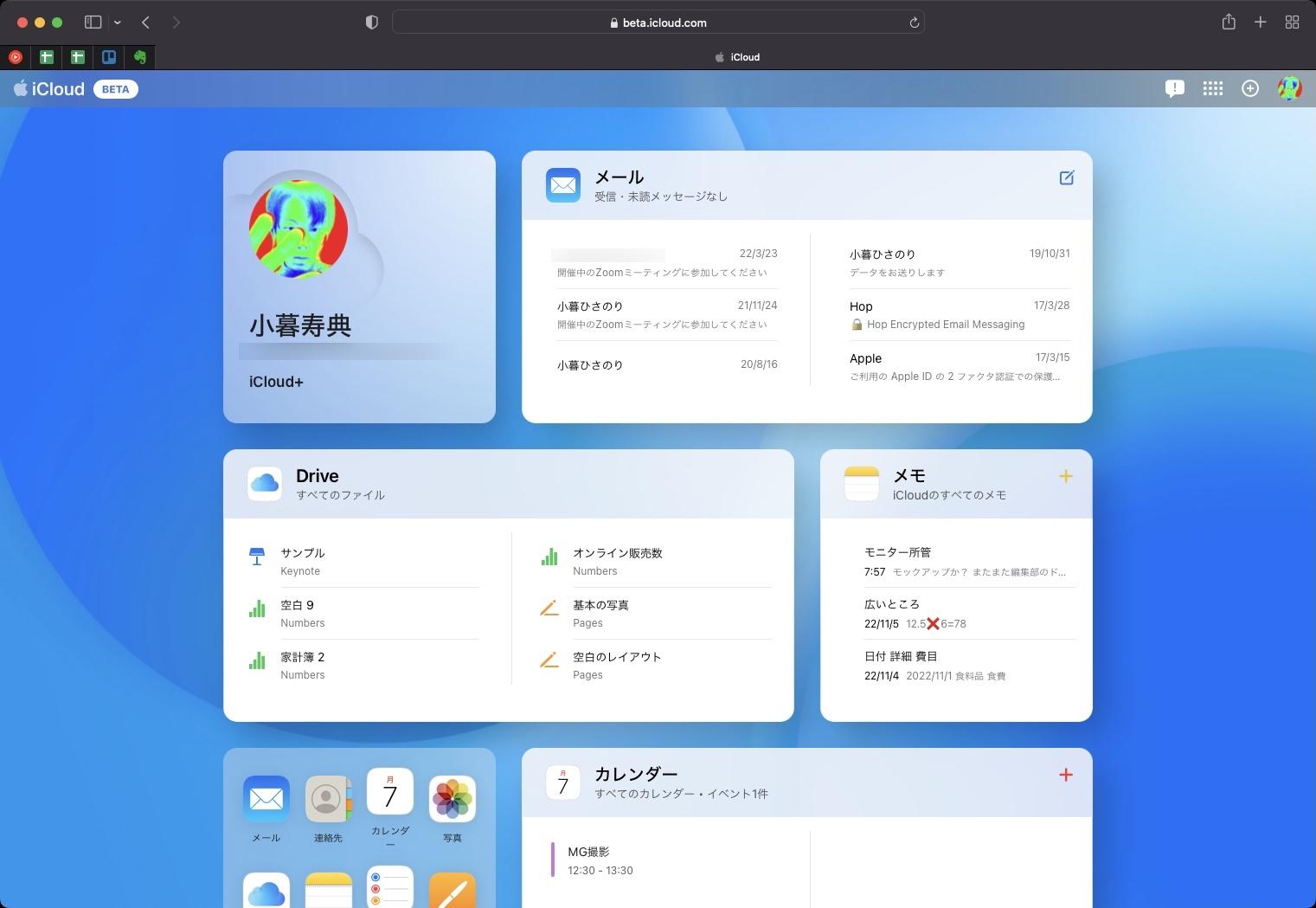Open the オンライン販売数 Numbers file
The image size is (1316, 908).
[655, 561]
